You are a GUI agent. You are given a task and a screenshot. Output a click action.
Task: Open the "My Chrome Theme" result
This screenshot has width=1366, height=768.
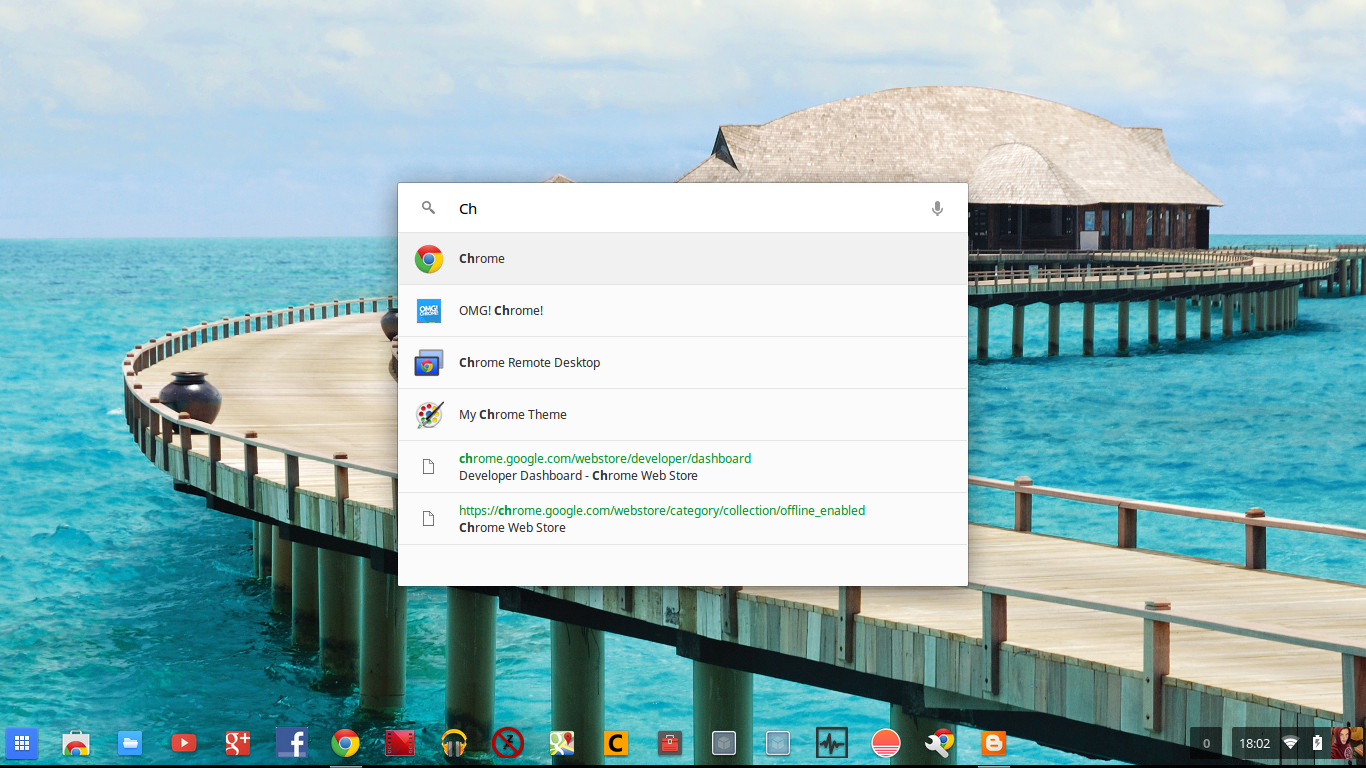click(x=683, y=415)
